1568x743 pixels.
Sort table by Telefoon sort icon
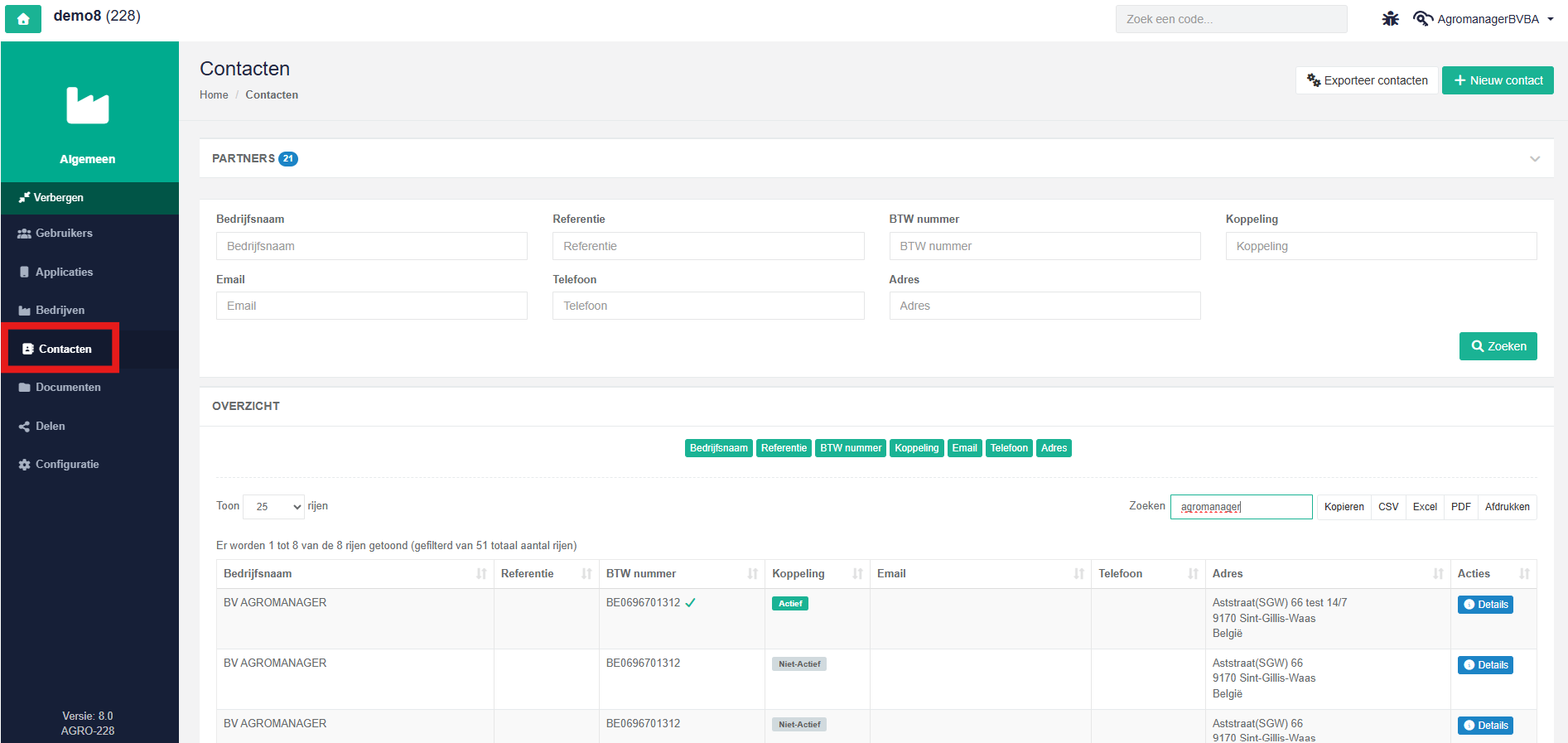tap(1193, 574)
